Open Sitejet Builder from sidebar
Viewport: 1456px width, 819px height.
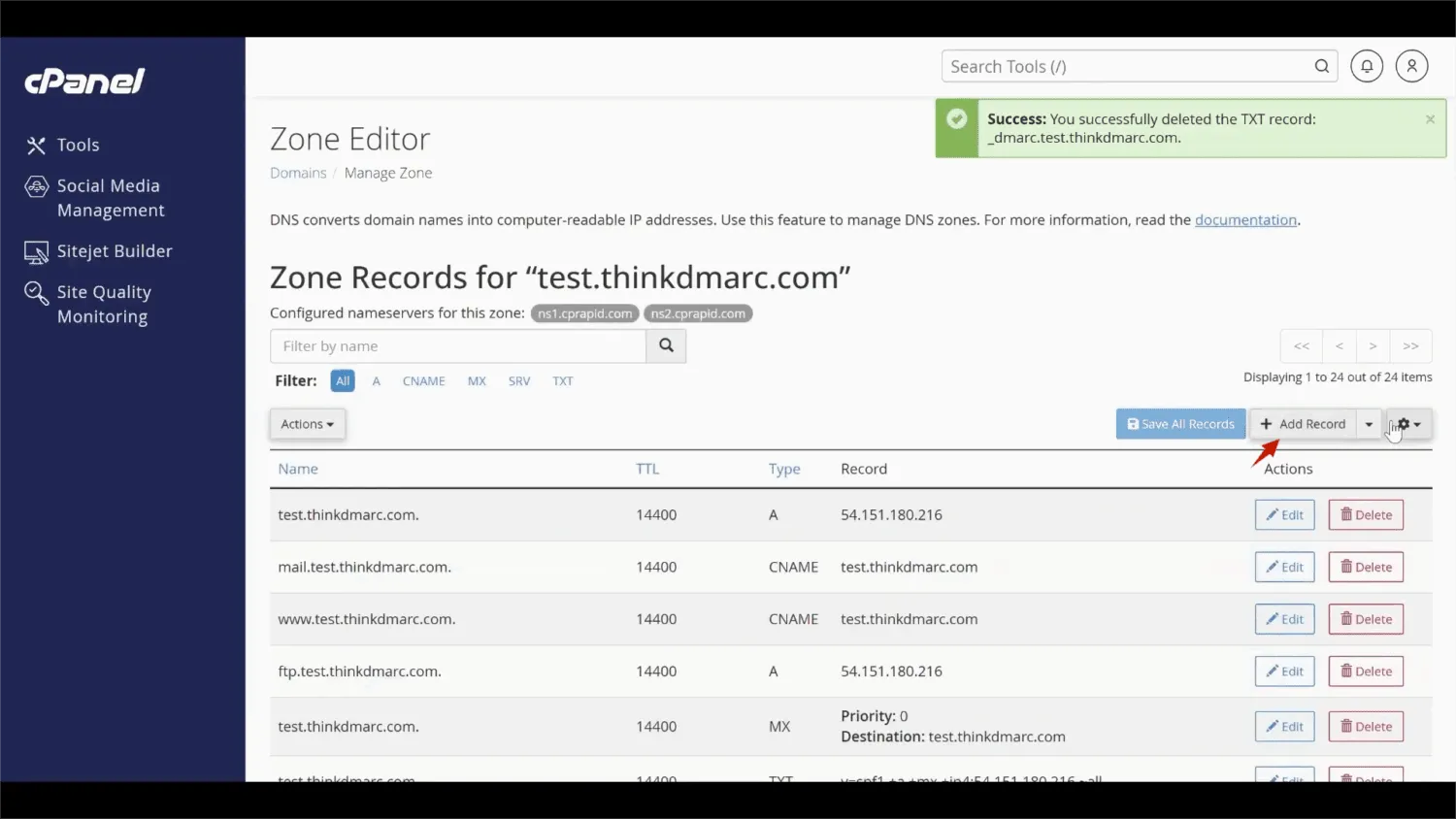(x=98, y=251)
